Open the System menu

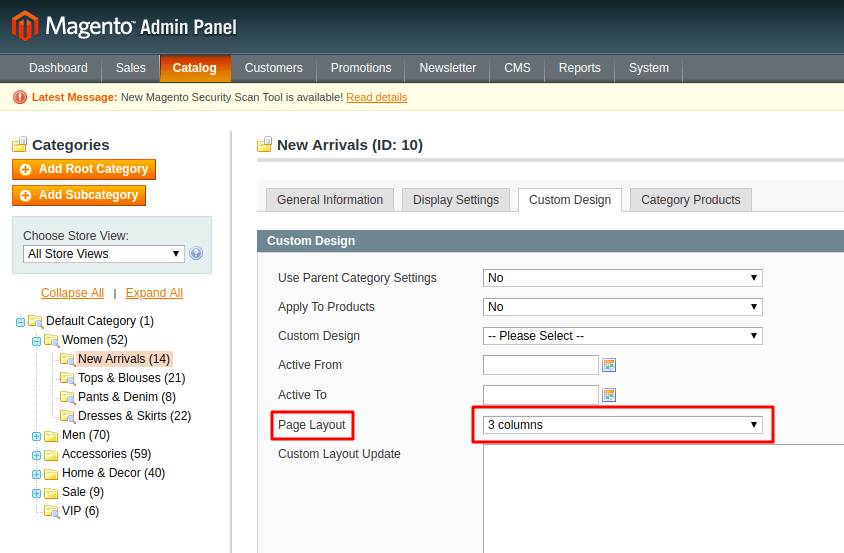649,68
